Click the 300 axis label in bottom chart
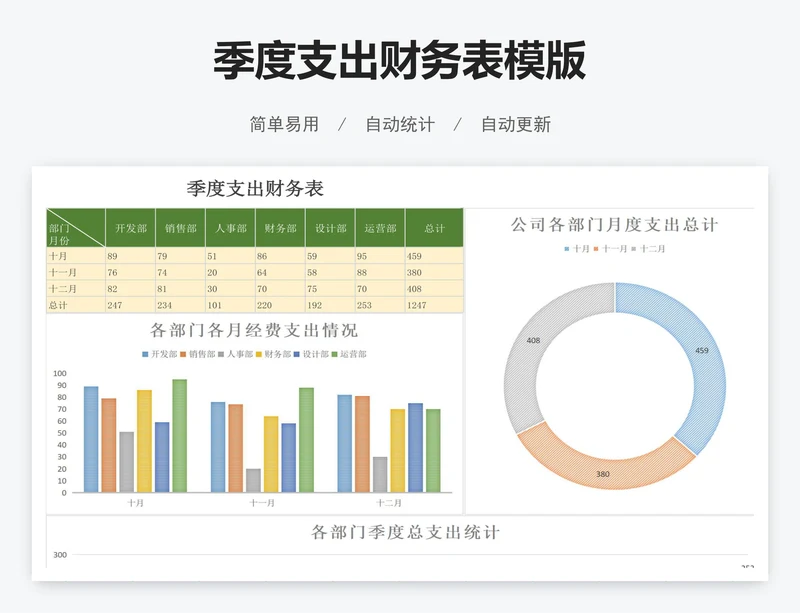 click(x=60, y=555)
